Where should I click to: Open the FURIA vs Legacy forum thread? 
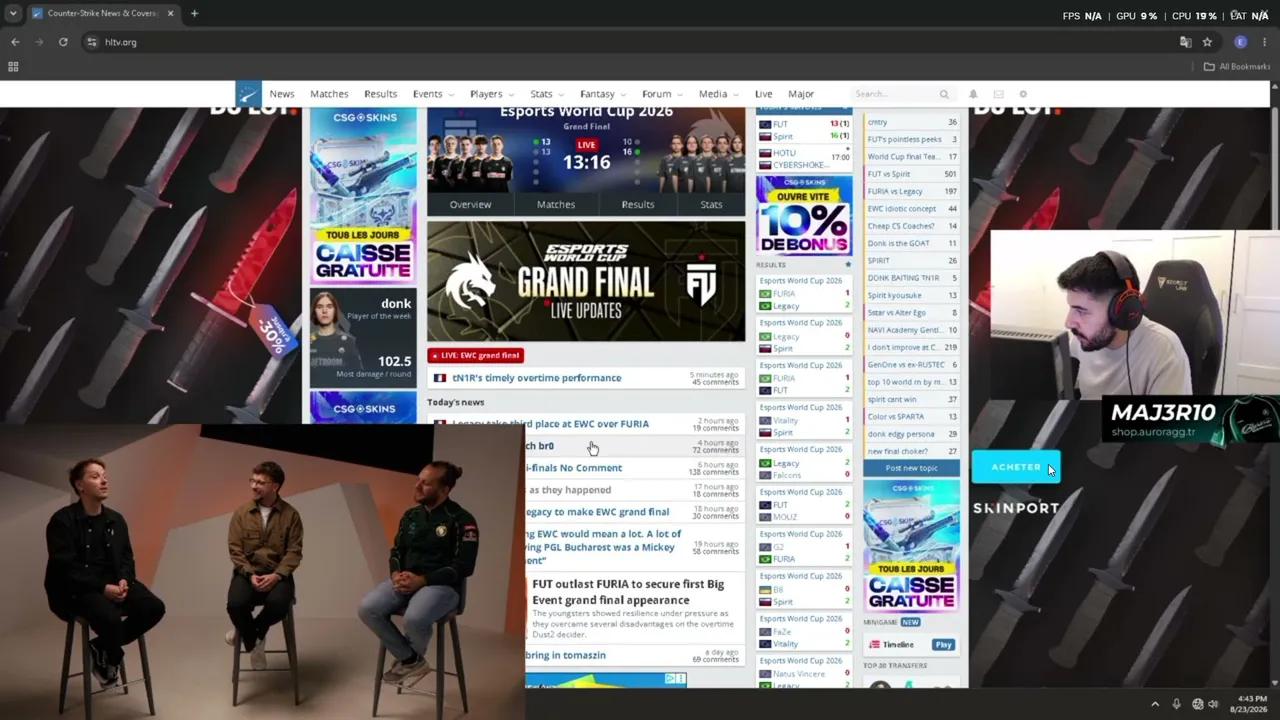[911, 191]
